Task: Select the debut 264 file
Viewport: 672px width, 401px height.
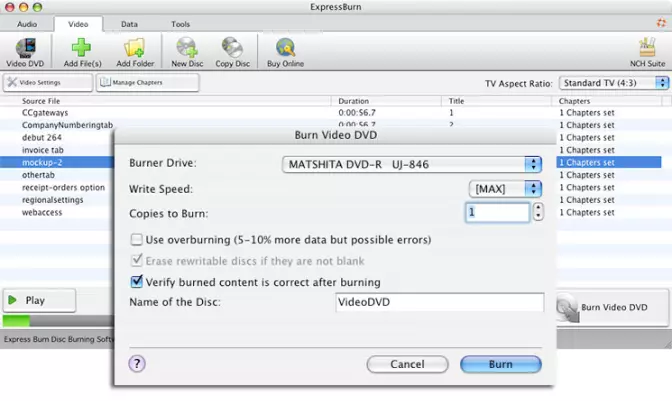Action: click(x=42, y=138)
